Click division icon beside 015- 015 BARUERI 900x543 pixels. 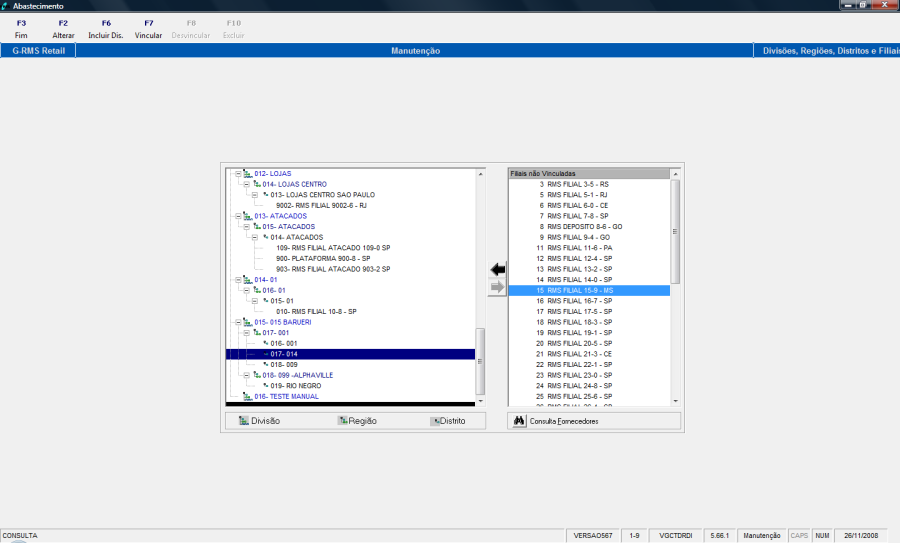coord(247,322)
